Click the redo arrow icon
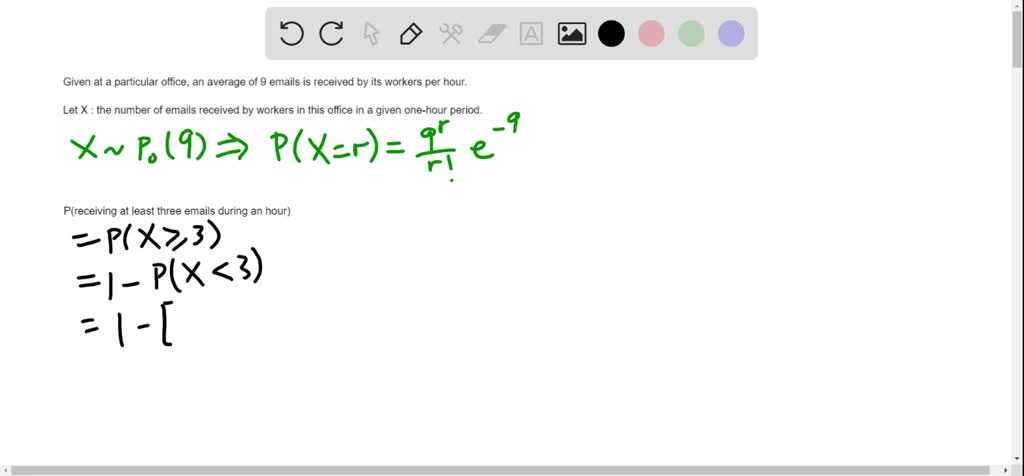 (x=331, y=34)
